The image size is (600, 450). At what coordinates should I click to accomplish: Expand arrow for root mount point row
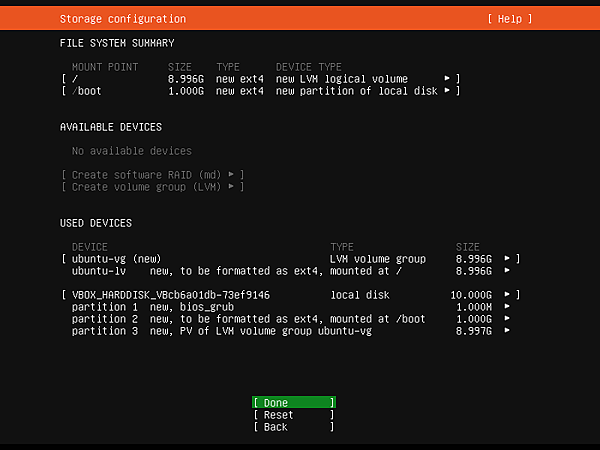pos(447,78)
